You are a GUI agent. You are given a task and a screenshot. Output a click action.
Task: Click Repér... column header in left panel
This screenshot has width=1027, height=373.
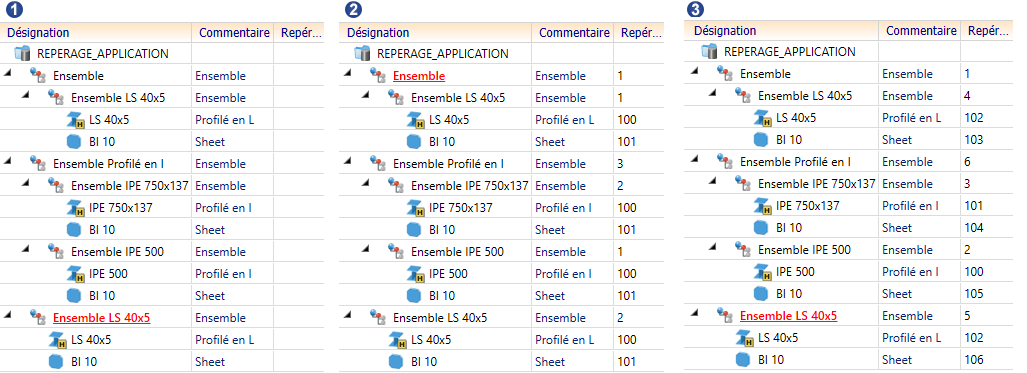299,33
